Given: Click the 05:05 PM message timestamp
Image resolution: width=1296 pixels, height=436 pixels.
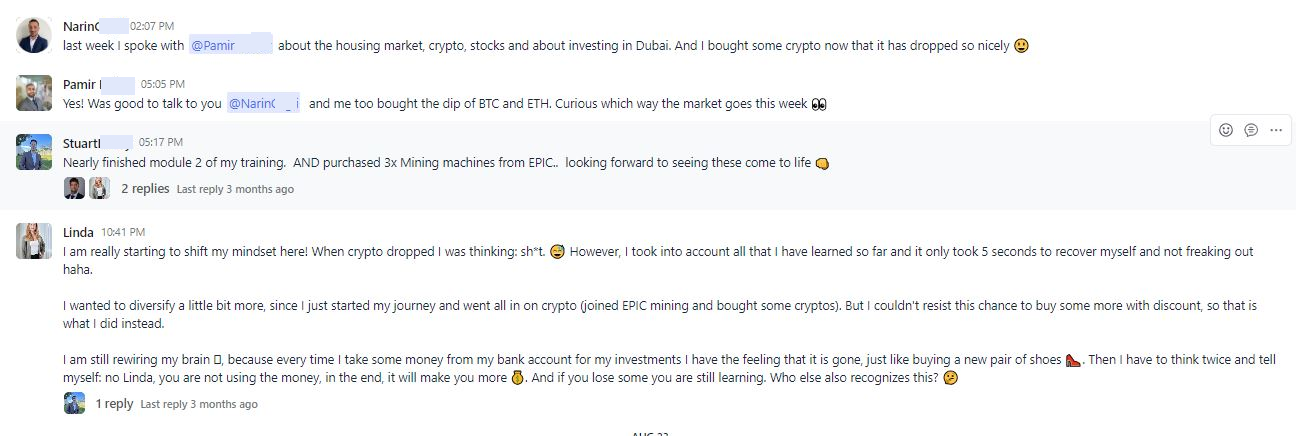Looking at the screenshot, I should click(x=163, y=84).
